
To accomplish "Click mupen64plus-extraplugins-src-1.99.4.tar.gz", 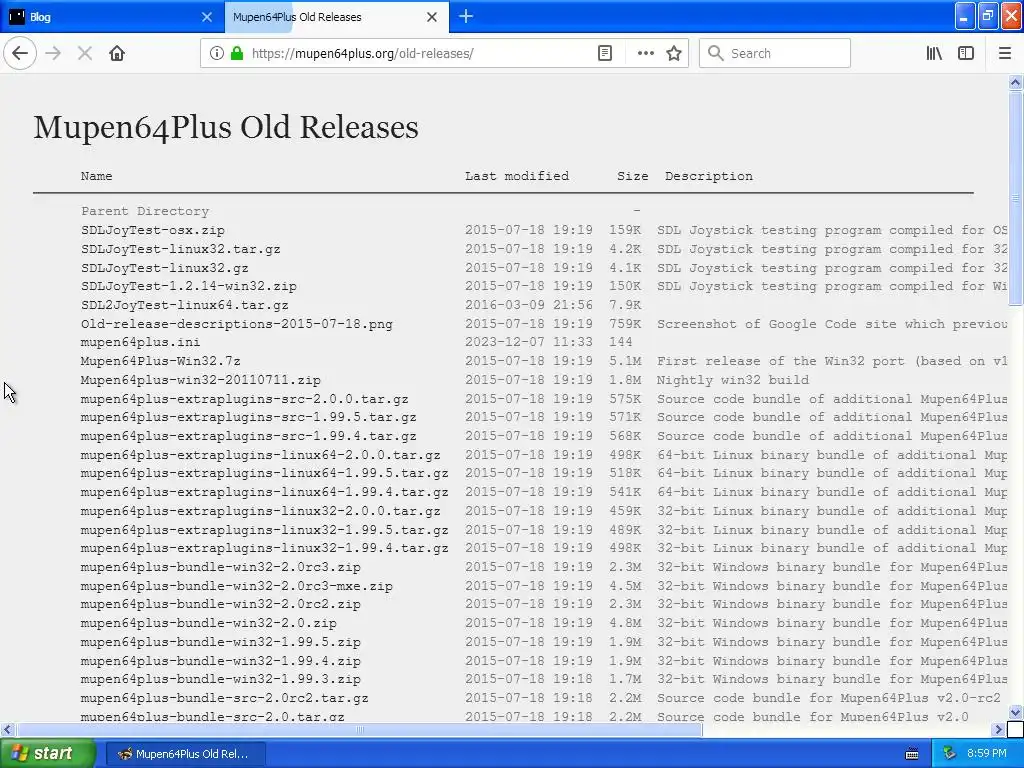I will 249,436.
